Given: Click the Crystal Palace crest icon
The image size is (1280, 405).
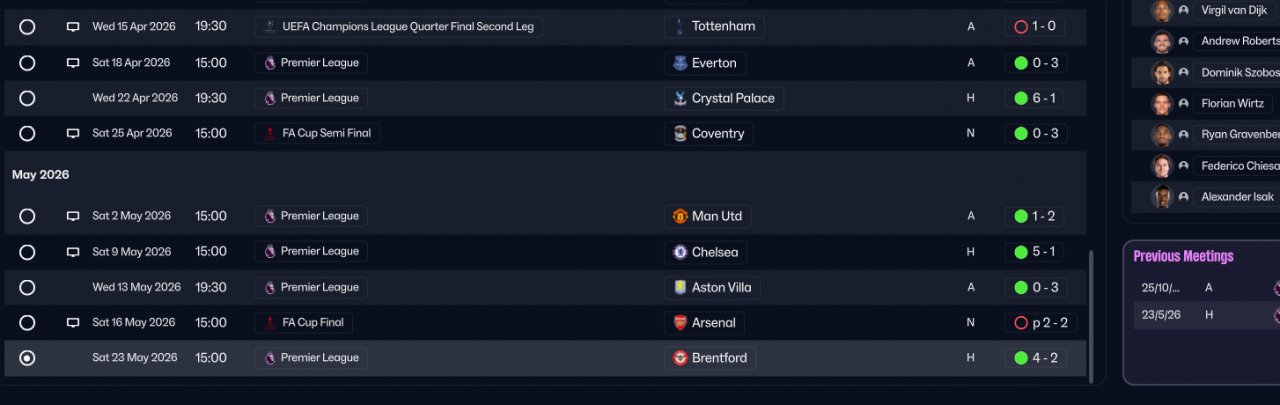Looking at the screenshot, I should [x=680, y=98].
